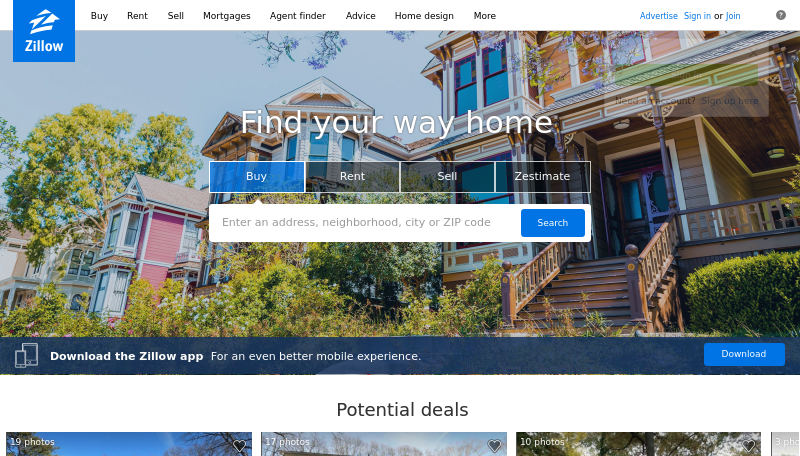This screenshot has height=456, width=800.
Task: Open the Advertise link
Action: pos(659,16)
